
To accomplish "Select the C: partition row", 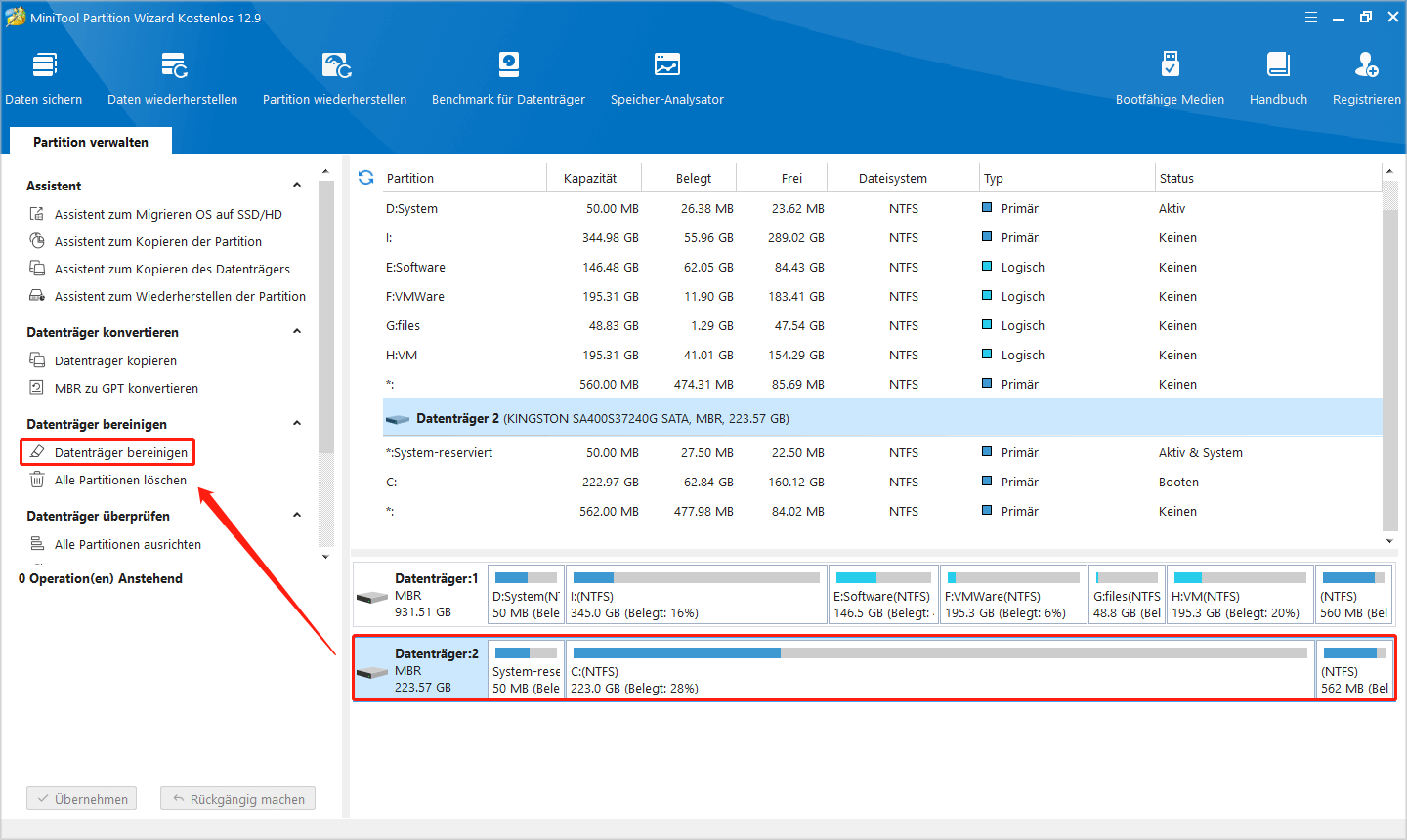I will (882, 482).
